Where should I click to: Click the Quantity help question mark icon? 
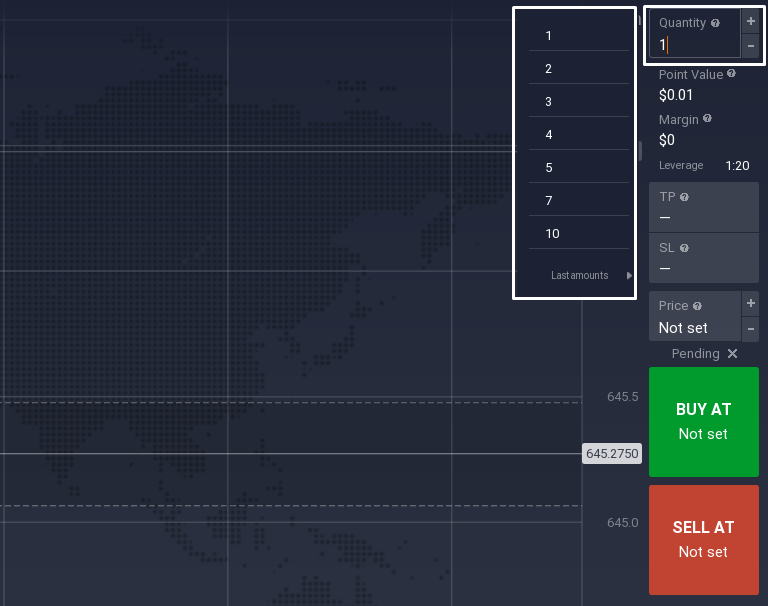pos(715,23)
